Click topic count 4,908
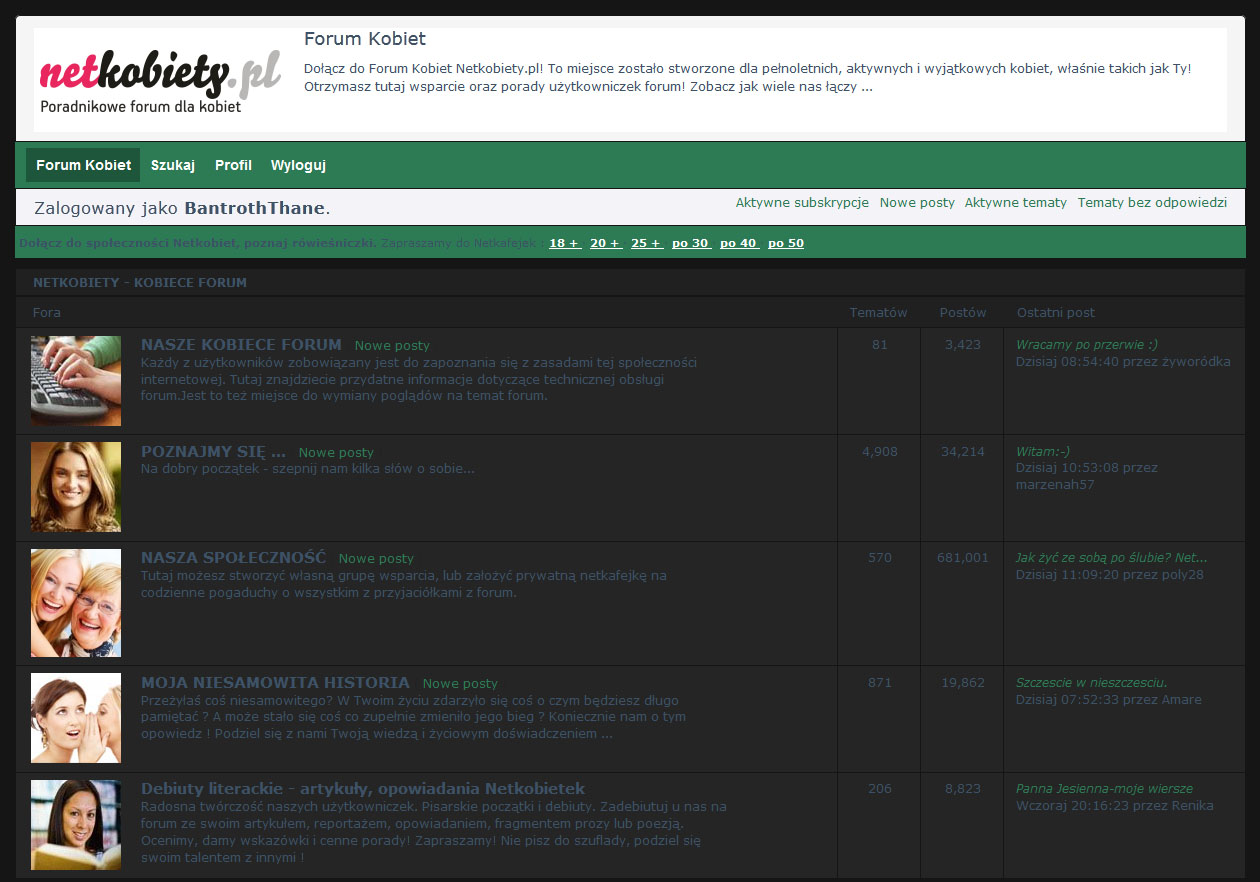 click(880, 452)
